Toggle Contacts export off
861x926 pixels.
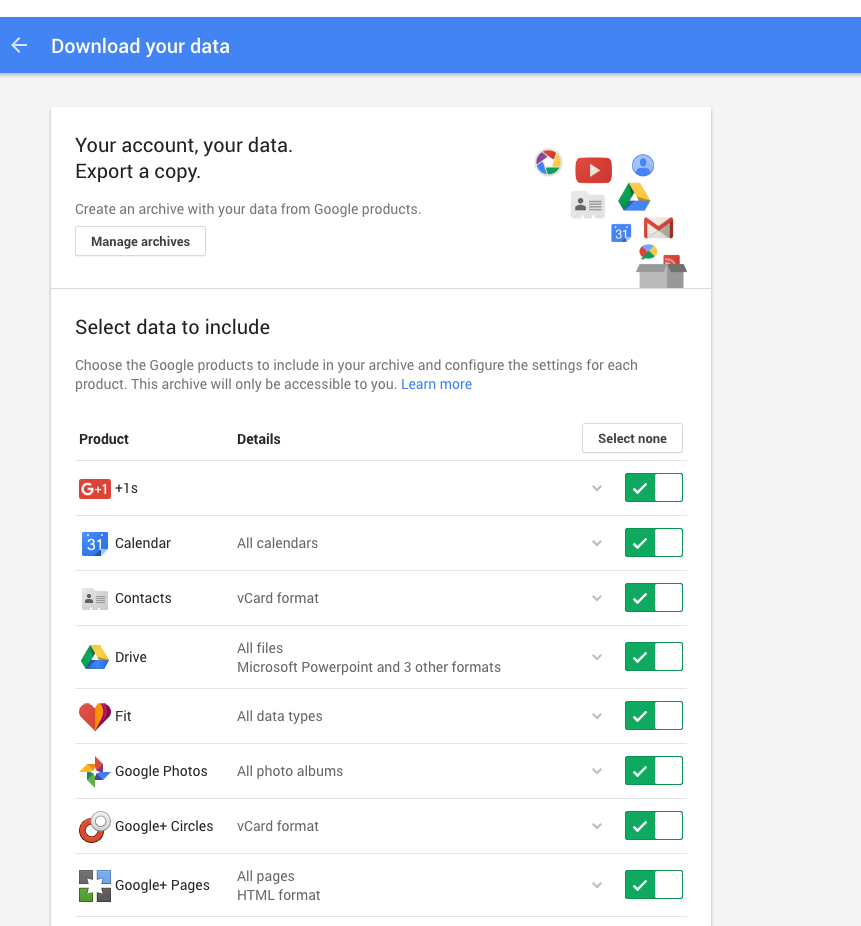point(654,597)
